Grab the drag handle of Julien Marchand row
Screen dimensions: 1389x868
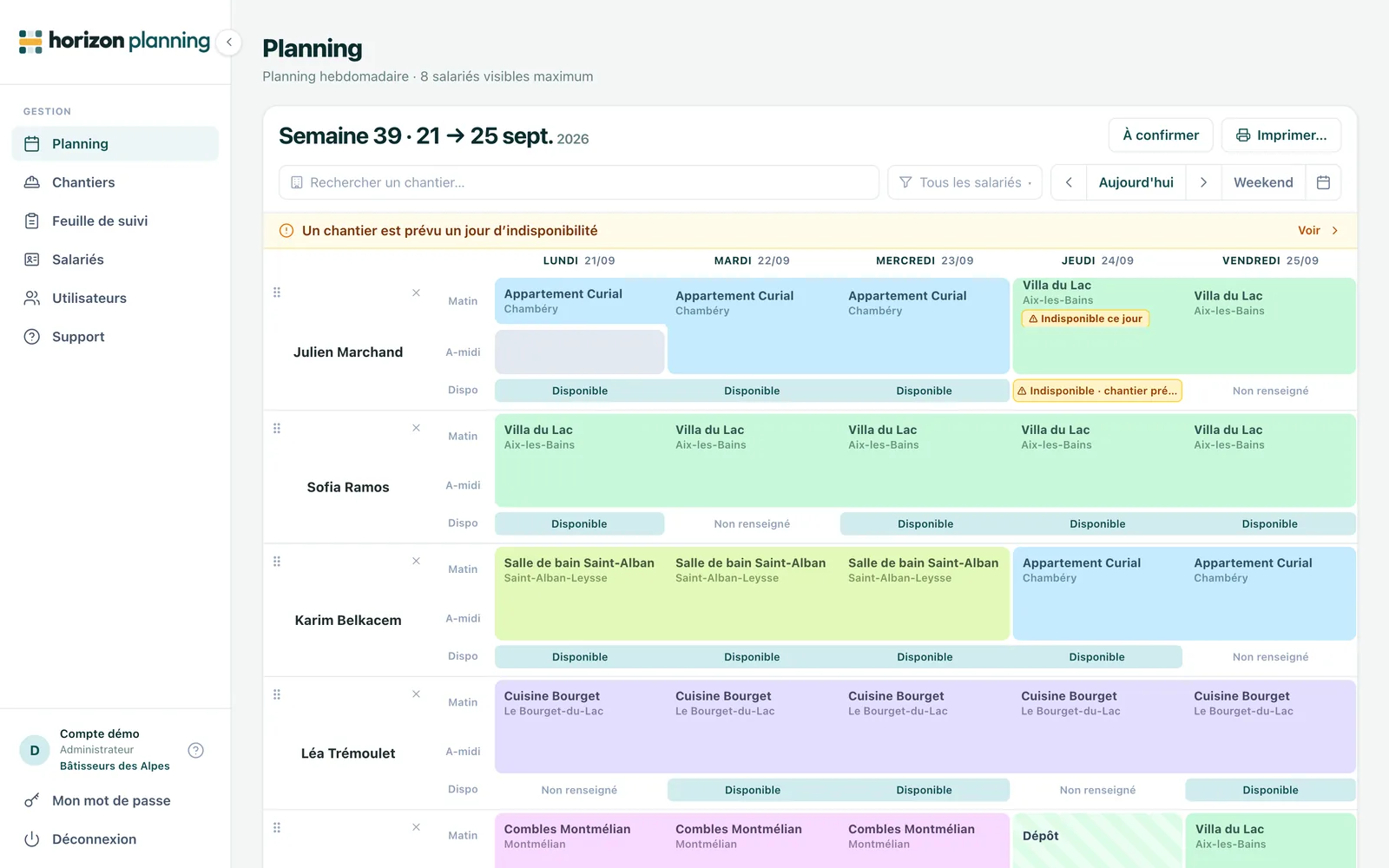click(x=277, y=293)
